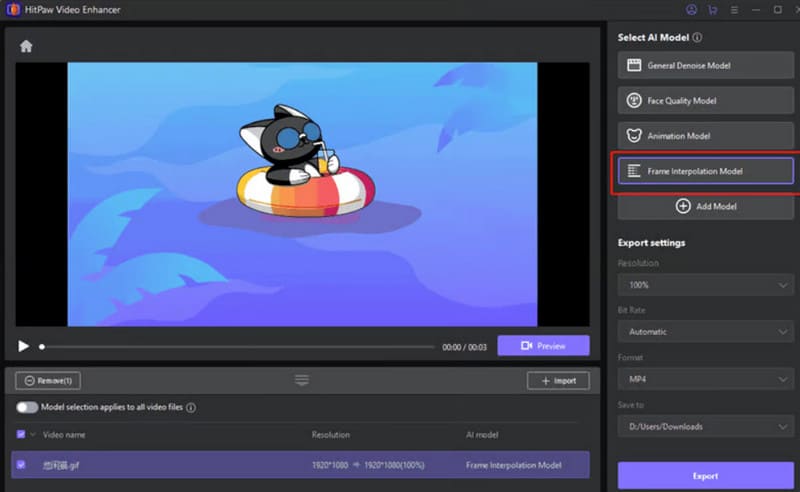Click the Export button

[x=706, y=476]
